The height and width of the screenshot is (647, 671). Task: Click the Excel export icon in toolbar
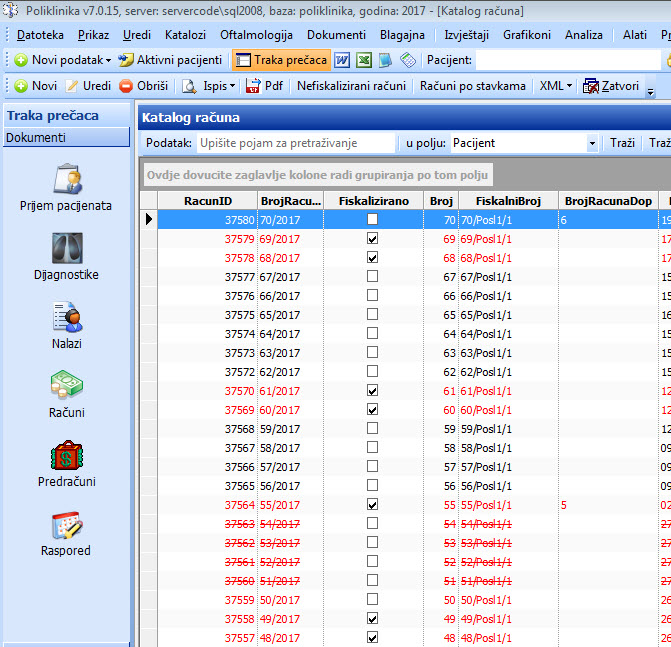[x=363, y=60]
